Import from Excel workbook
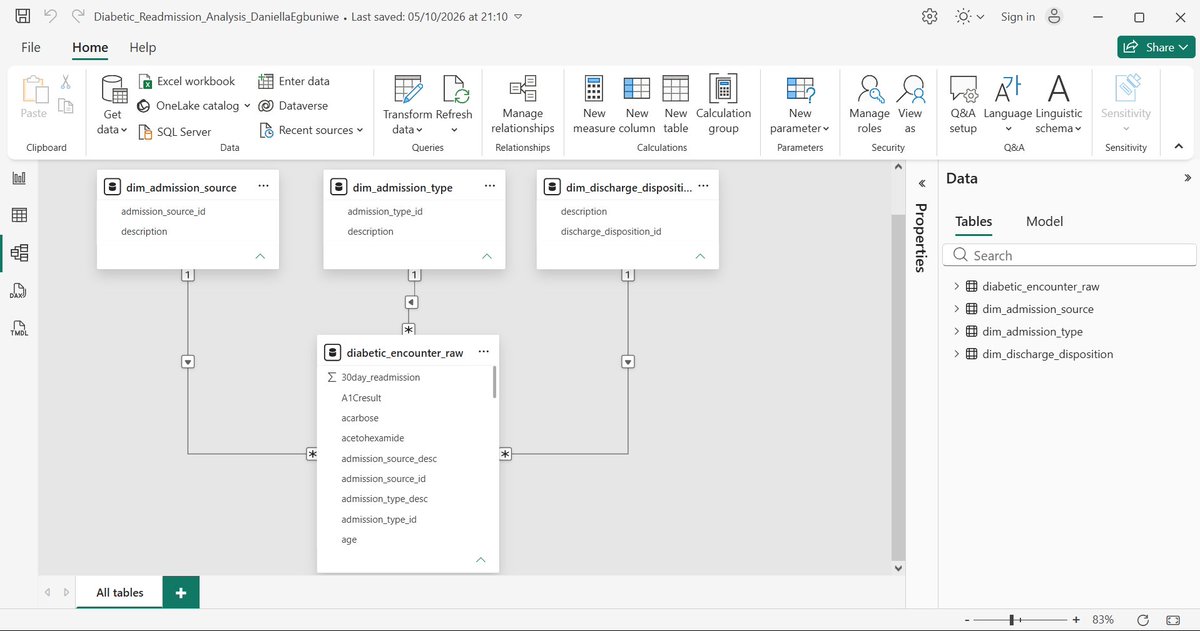 [186, 81]
